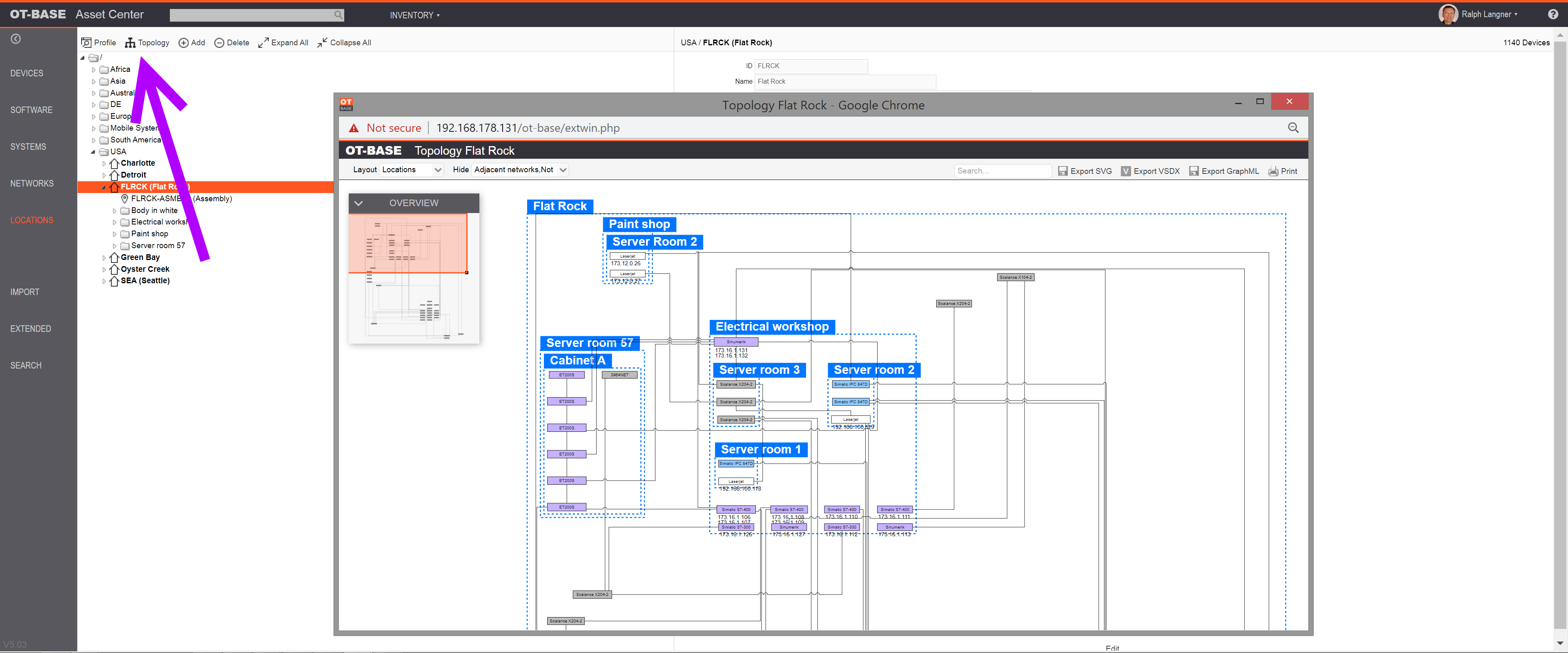
Task: Open SOFTWARE in the sidebar
Action: (31, 110)
